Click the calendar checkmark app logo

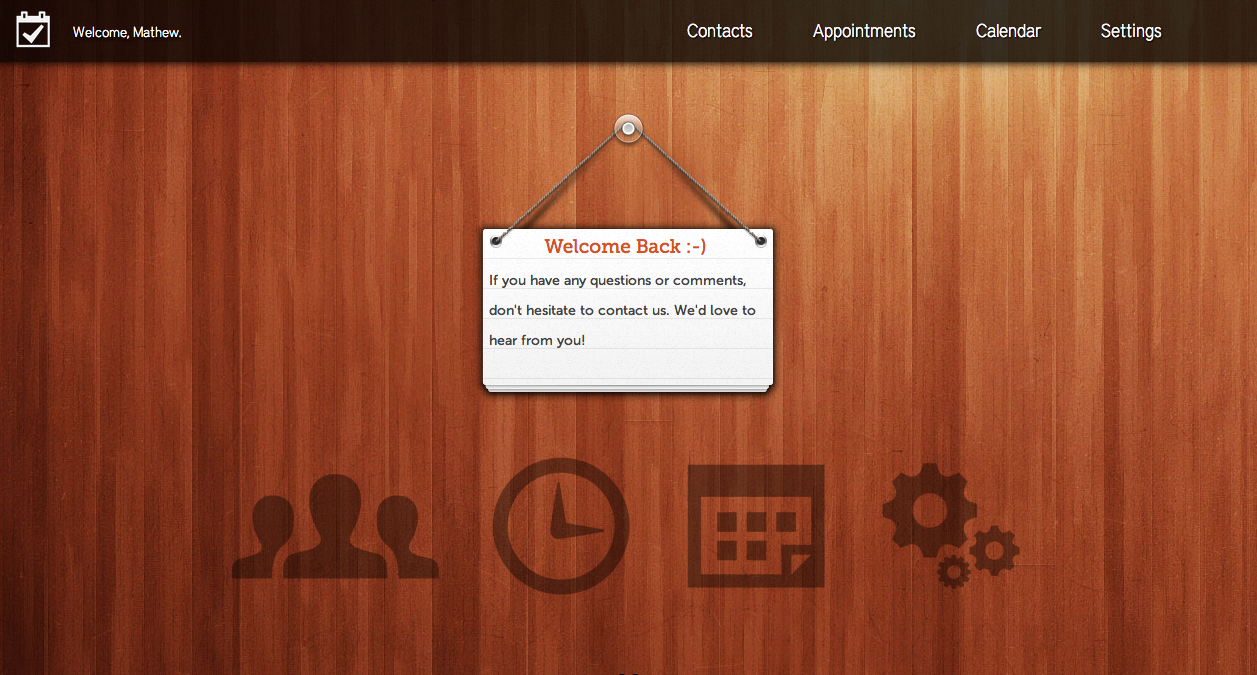[x=33, y=30]
